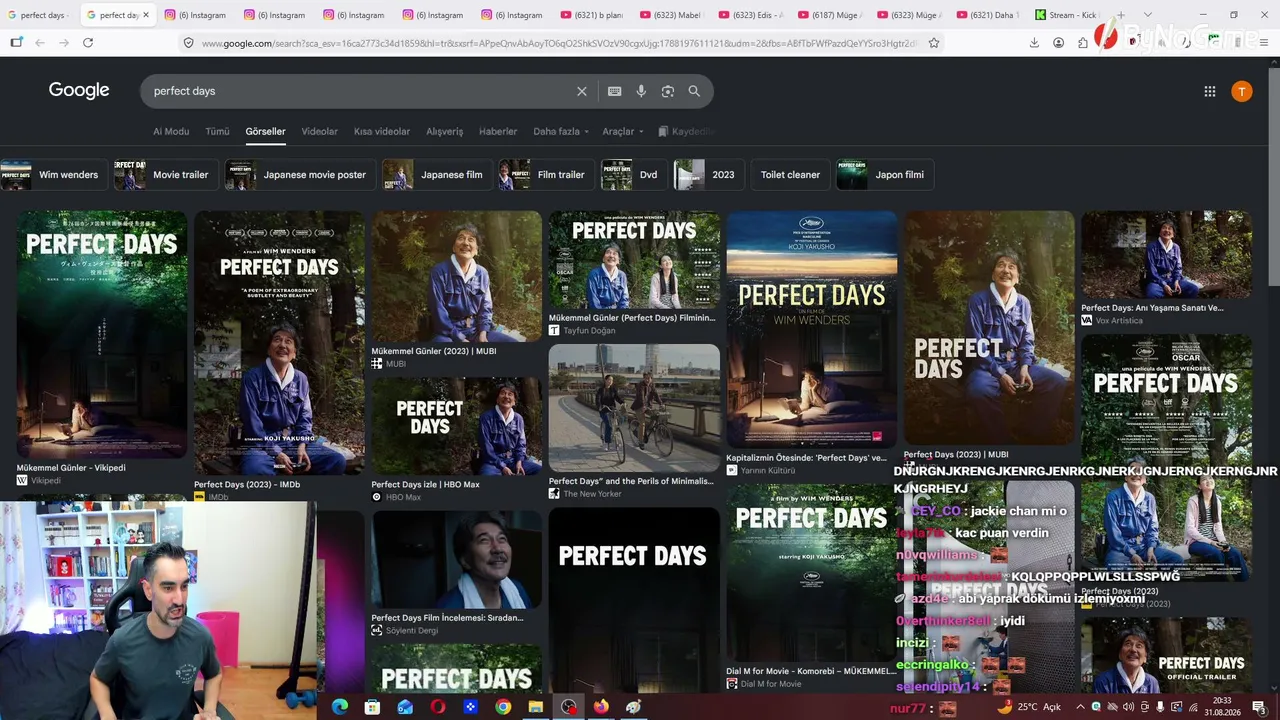Open the browser downloads panel

pyautogui.click(x=1034, y=43)
